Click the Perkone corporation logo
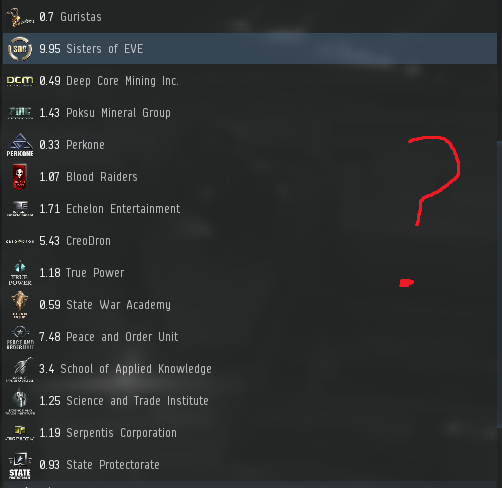The height and width of the screenshot is (488, 502). coord(20,145)
